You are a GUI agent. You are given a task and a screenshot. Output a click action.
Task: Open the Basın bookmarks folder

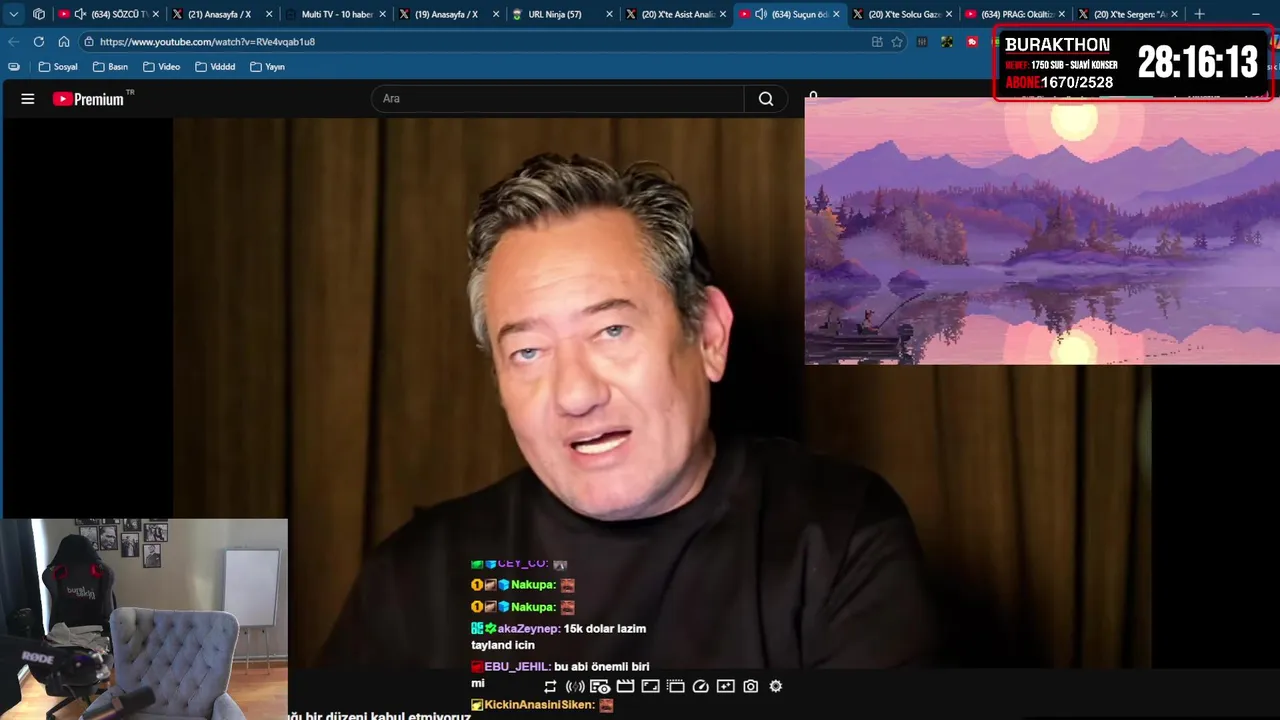click(x=110, y=67)
